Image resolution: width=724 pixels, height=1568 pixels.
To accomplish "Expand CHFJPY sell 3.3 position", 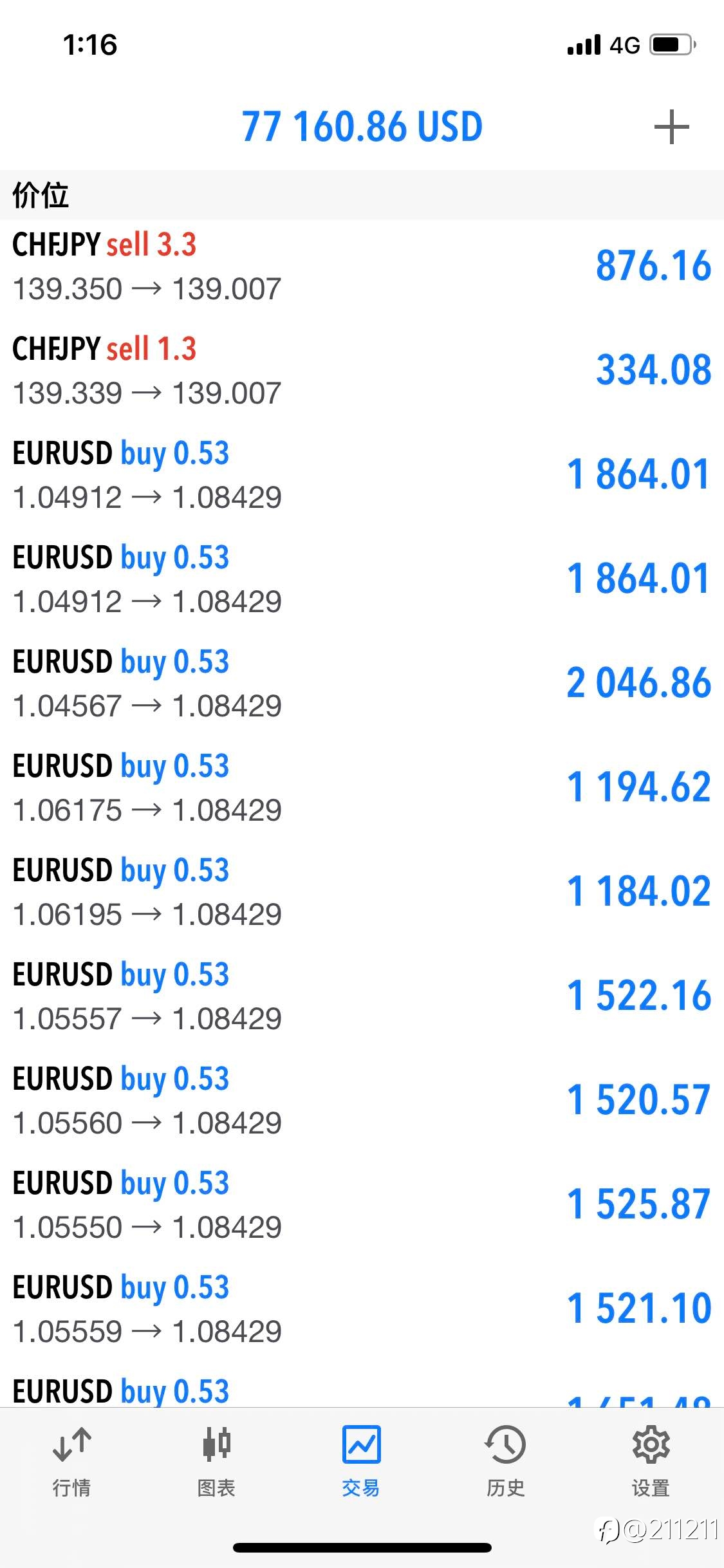I will [x=362, y=266].
